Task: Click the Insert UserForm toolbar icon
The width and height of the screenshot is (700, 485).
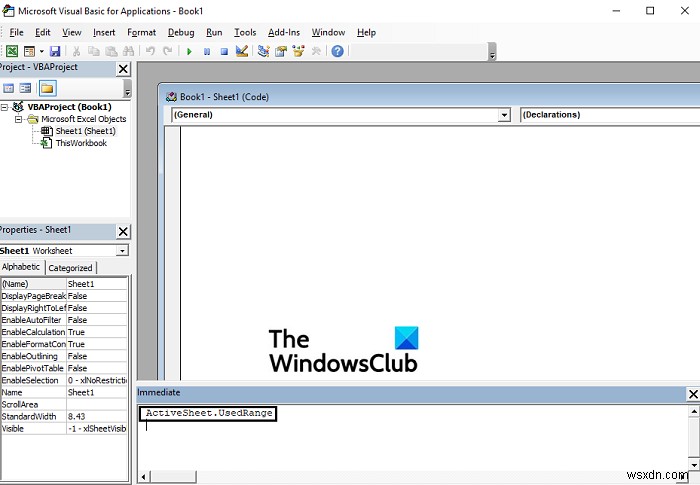Action: 29,51
